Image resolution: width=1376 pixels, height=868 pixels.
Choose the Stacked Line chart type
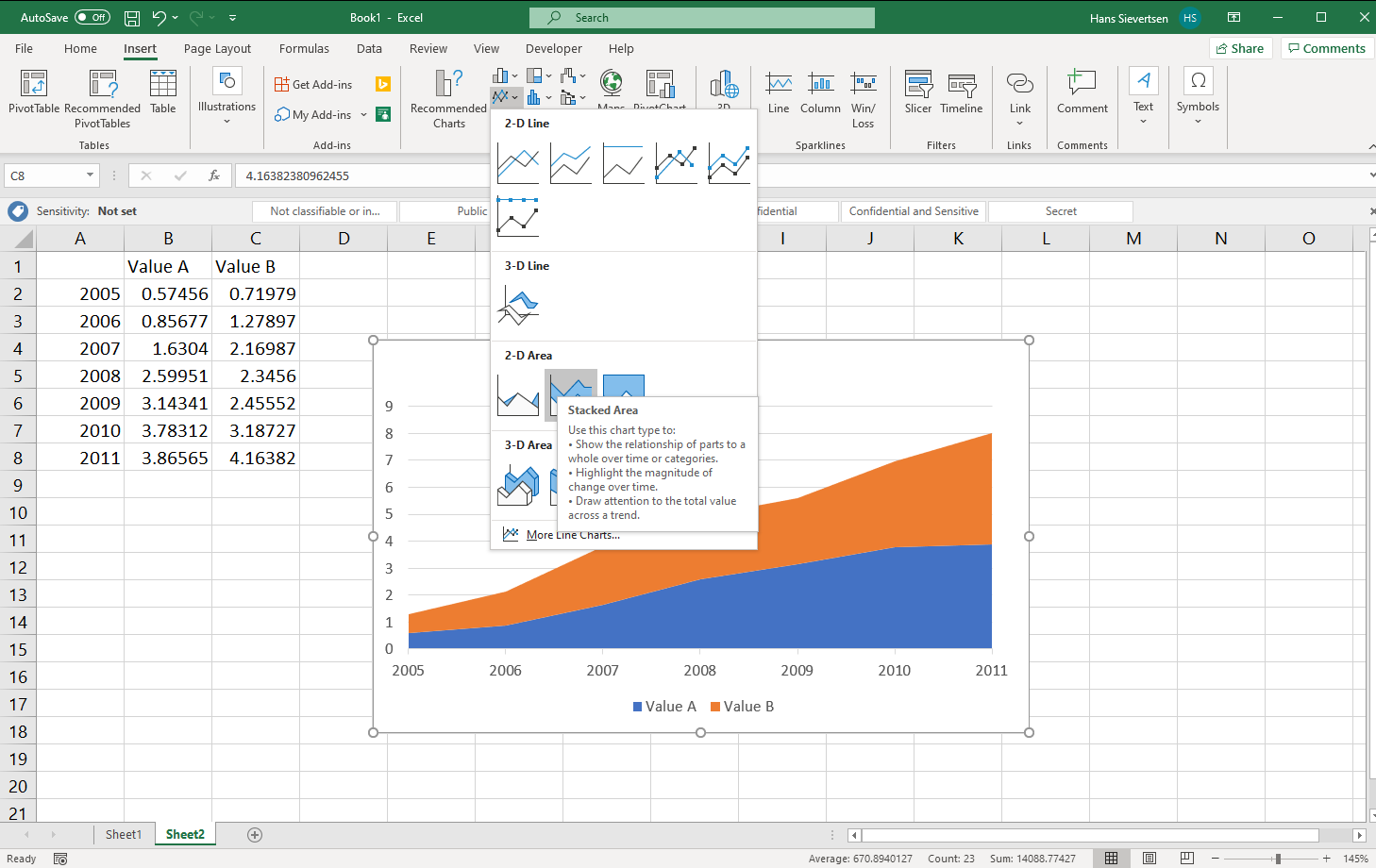pyautogui.click(x=571, y=163)
